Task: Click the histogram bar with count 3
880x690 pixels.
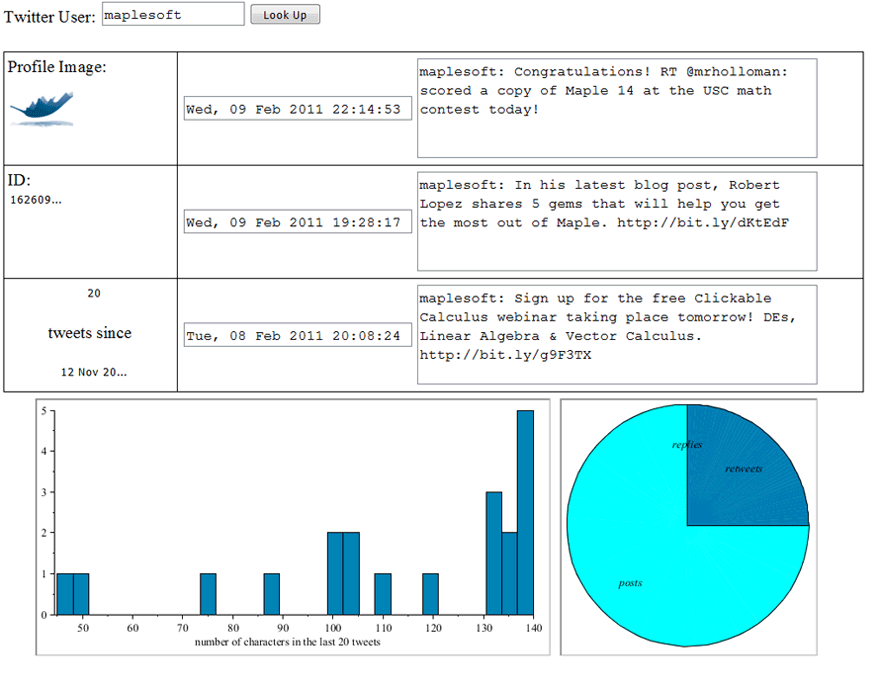Action: point(494,554)
